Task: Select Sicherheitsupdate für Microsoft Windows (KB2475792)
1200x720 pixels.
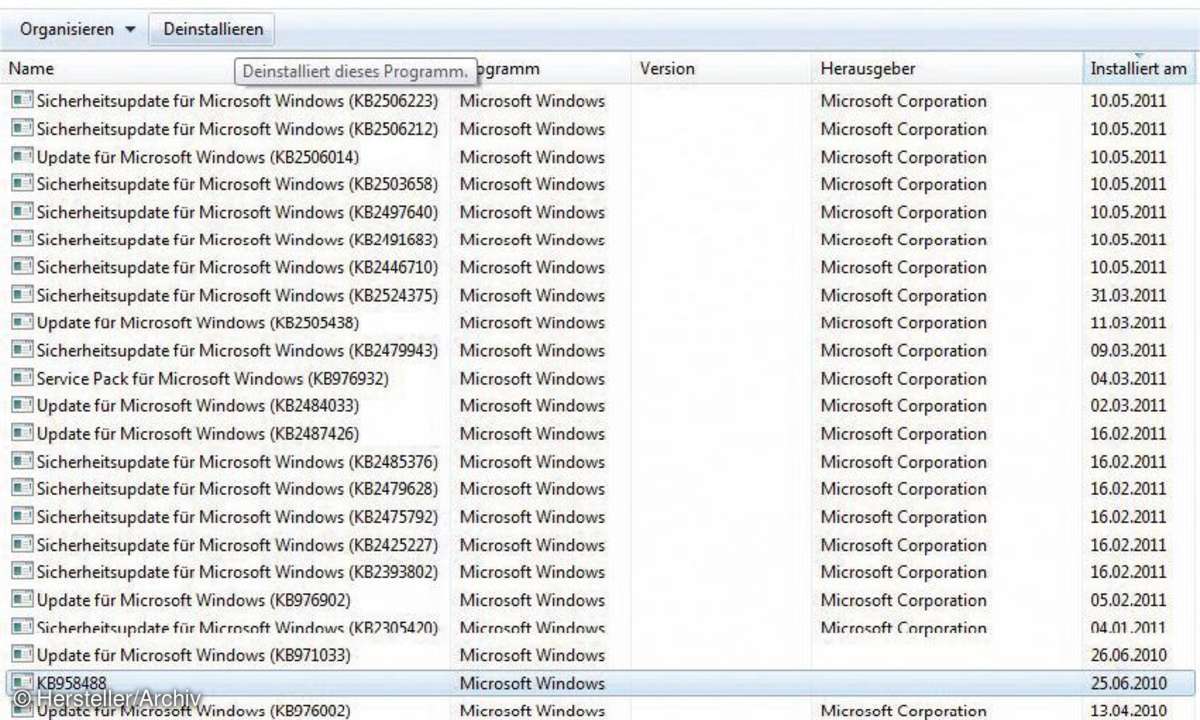Action: (238, 517)
